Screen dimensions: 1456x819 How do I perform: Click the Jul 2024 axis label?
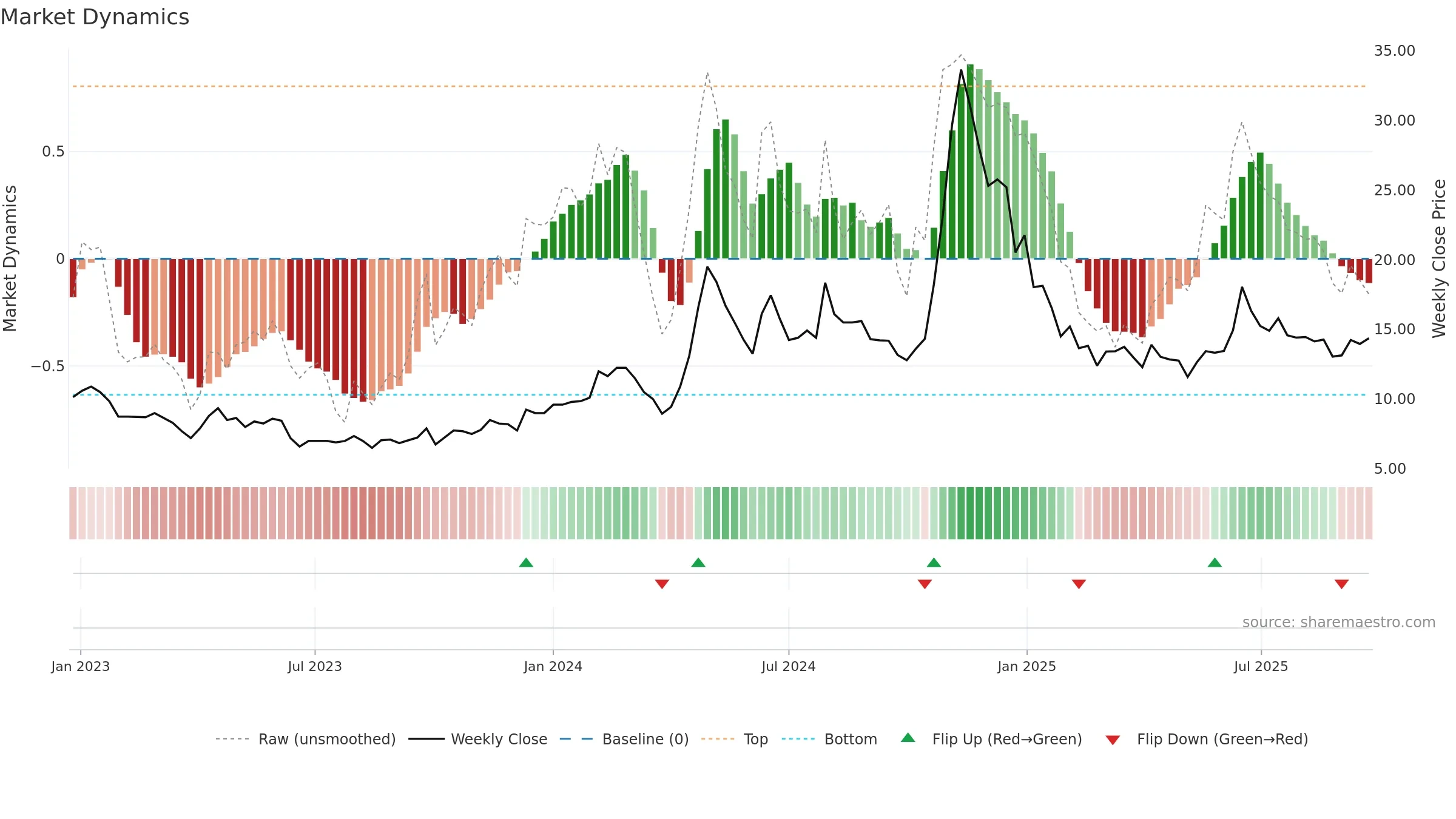tap(789, 666)
